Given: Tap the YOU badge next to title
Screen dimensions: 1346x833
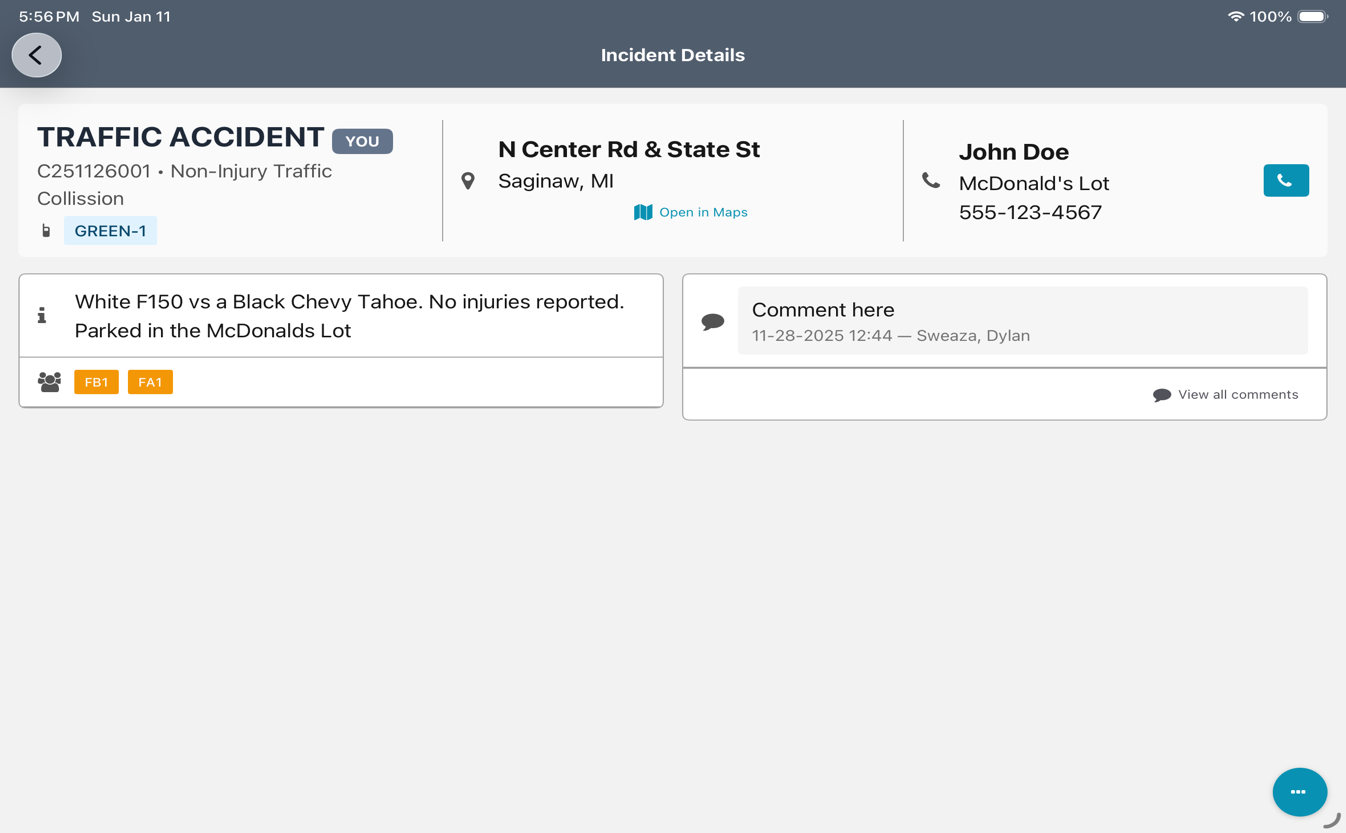Looking at the screenshot, I should coord(362,142).
